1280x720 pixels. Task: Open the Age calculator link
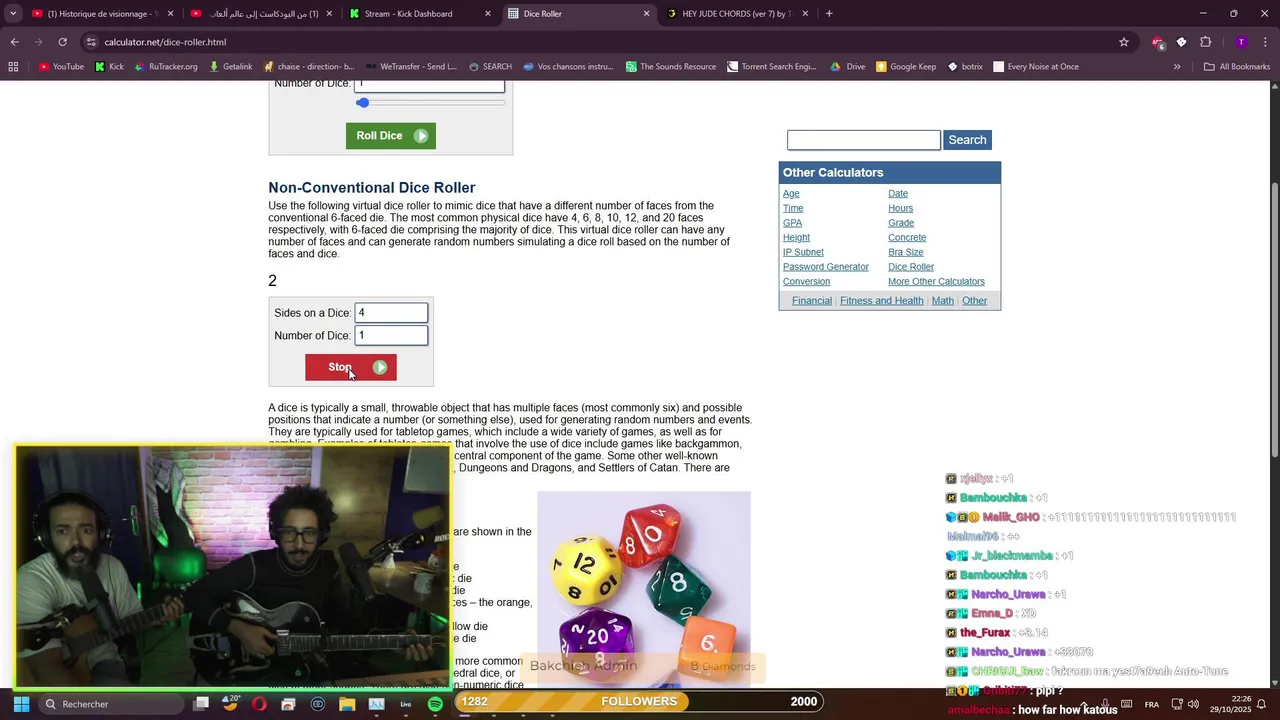[x=791, y=193]
